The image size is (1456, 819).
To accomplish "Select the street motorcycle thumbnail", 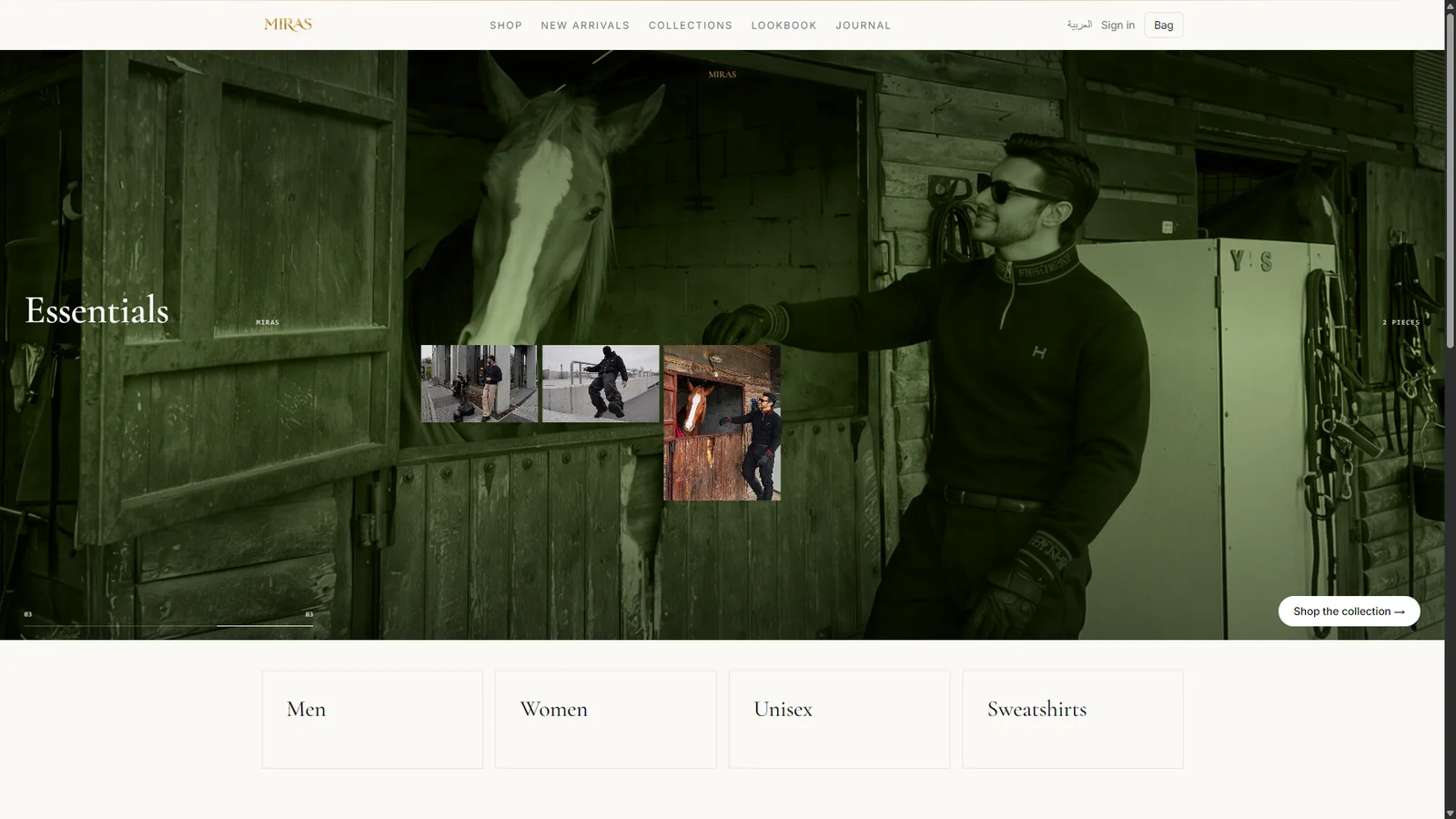I will click(479, 383).
